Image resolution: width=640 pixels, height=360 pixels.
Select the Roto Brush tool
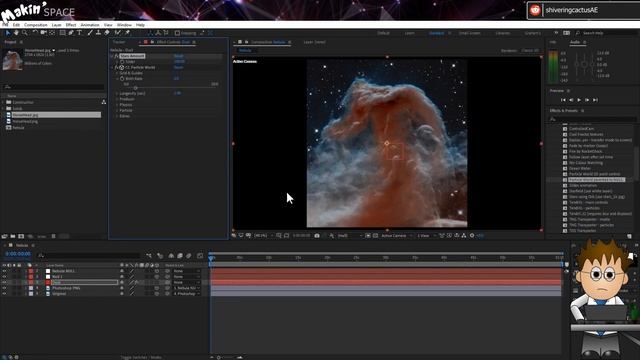click(x=118, y=33)
